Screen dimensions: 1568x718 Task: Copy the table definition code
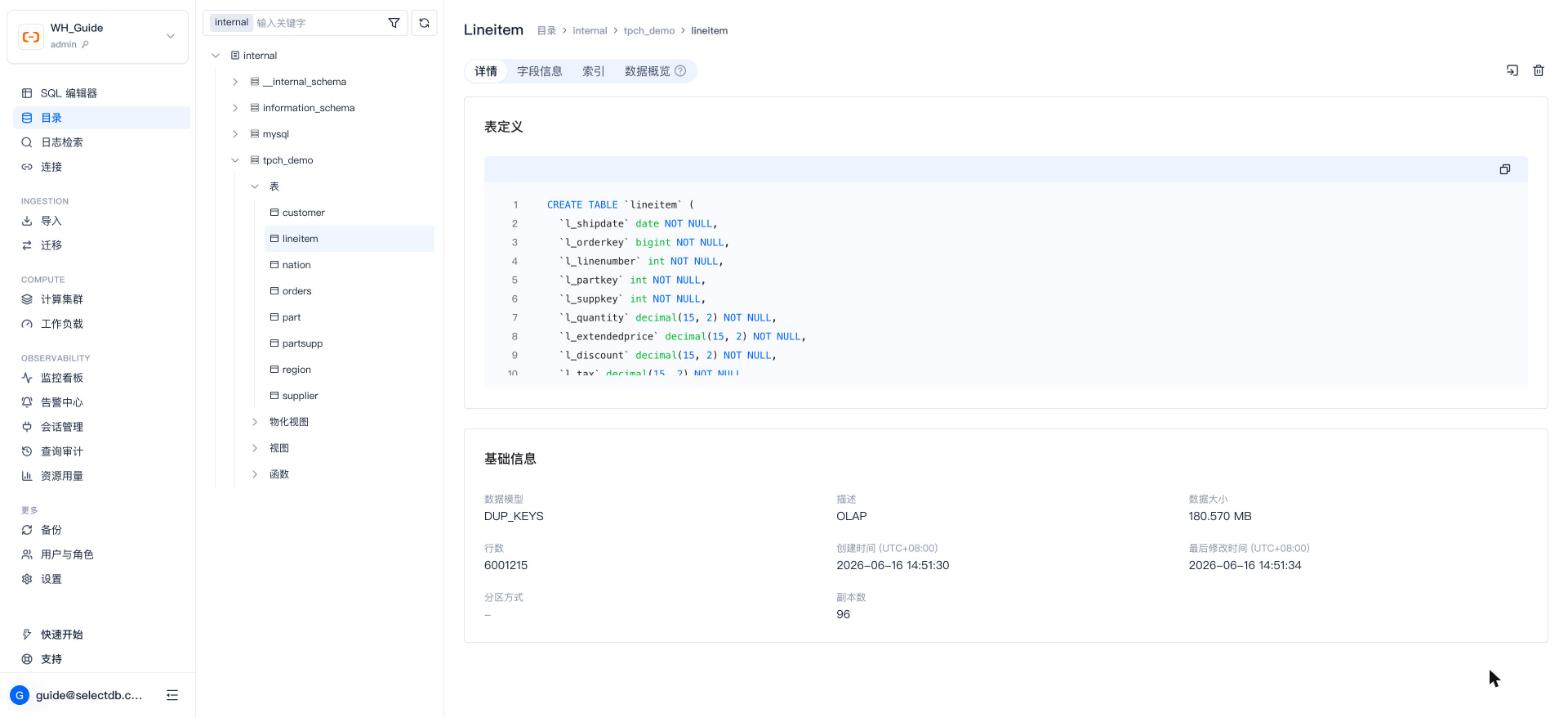point(1504,169)
